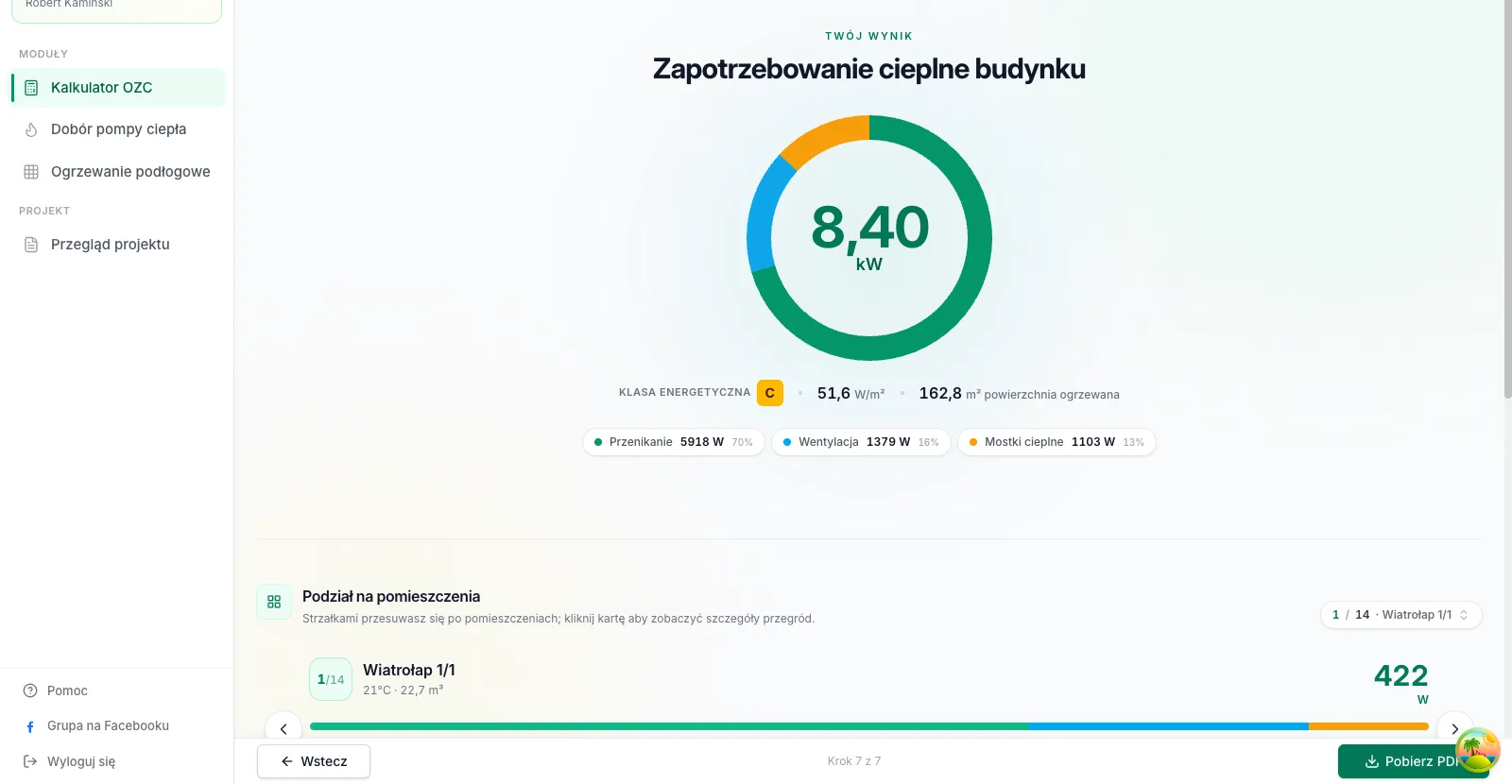Viewport: 1512px width, 784px height.
Task: Open Ogrzewanie podłogowe module
Action: 118,172
